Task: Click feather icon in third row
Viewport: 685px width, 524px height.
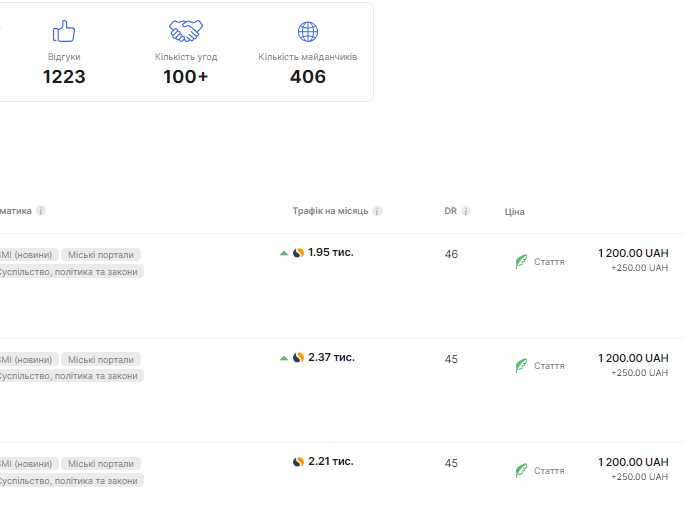Action: click(521, 470)
